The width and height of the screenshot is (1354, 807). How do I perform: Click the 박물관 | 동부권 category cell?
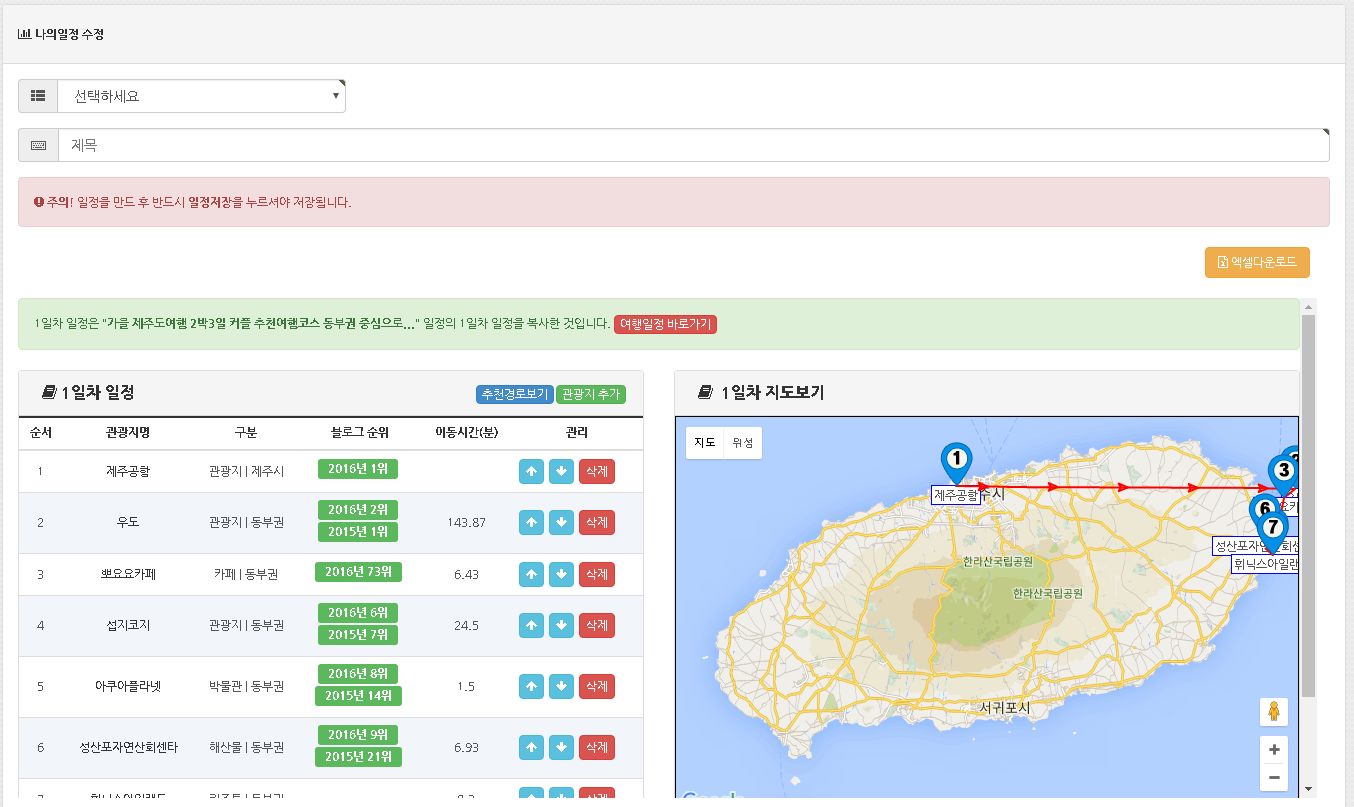[x=246, y=687]
